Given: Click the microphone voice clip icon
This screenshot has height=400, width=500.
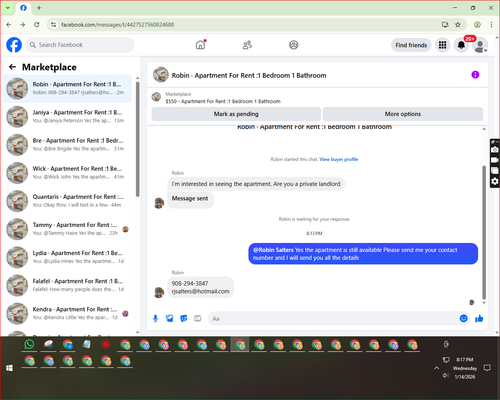Looking at the screenshot, I should tap(155, 319).
